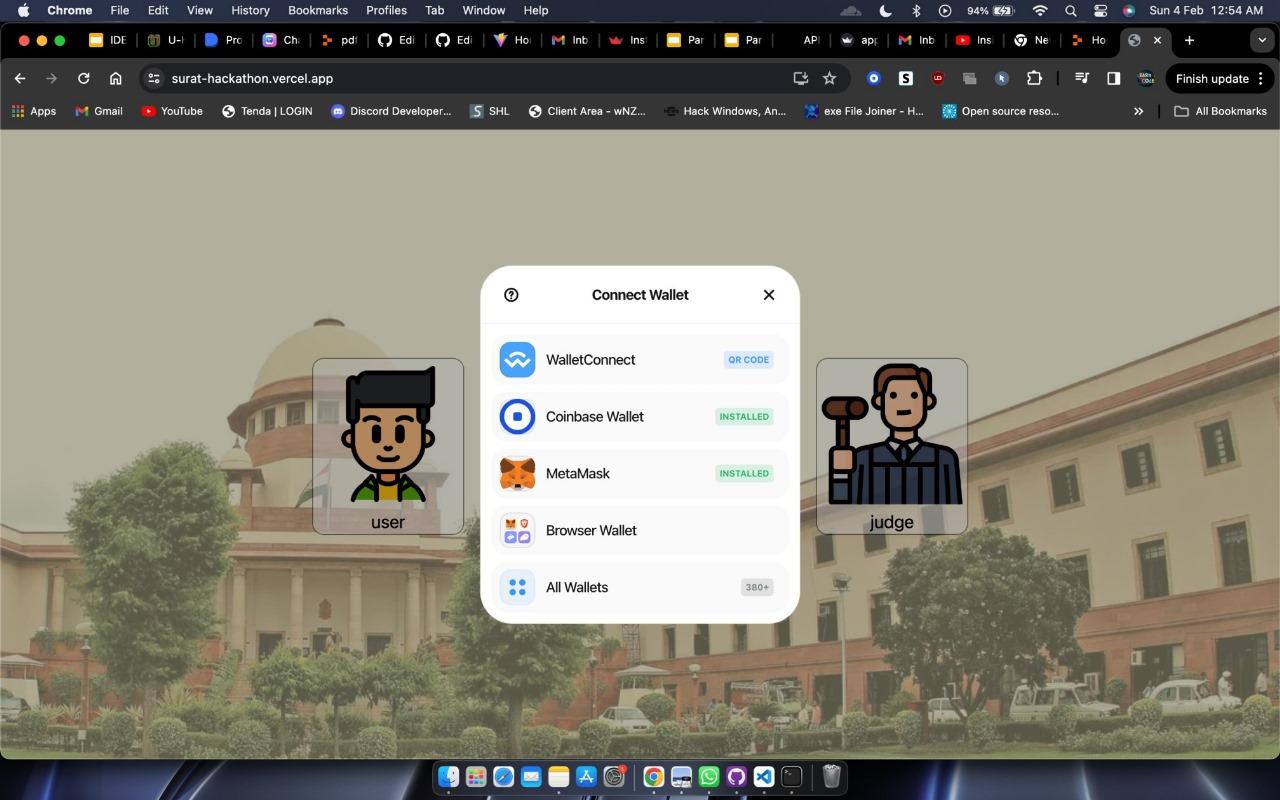
Task: Open Wi-Fi status in menu bar
Action: point(1040,10)
